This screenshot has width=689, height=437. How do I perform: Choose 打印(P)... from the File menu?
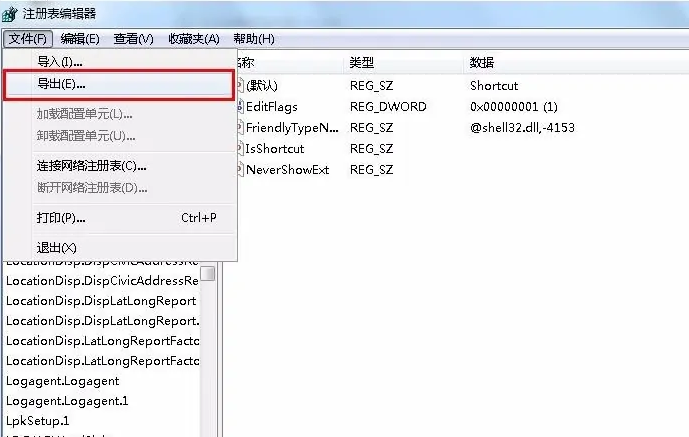(x=61, y=217)
